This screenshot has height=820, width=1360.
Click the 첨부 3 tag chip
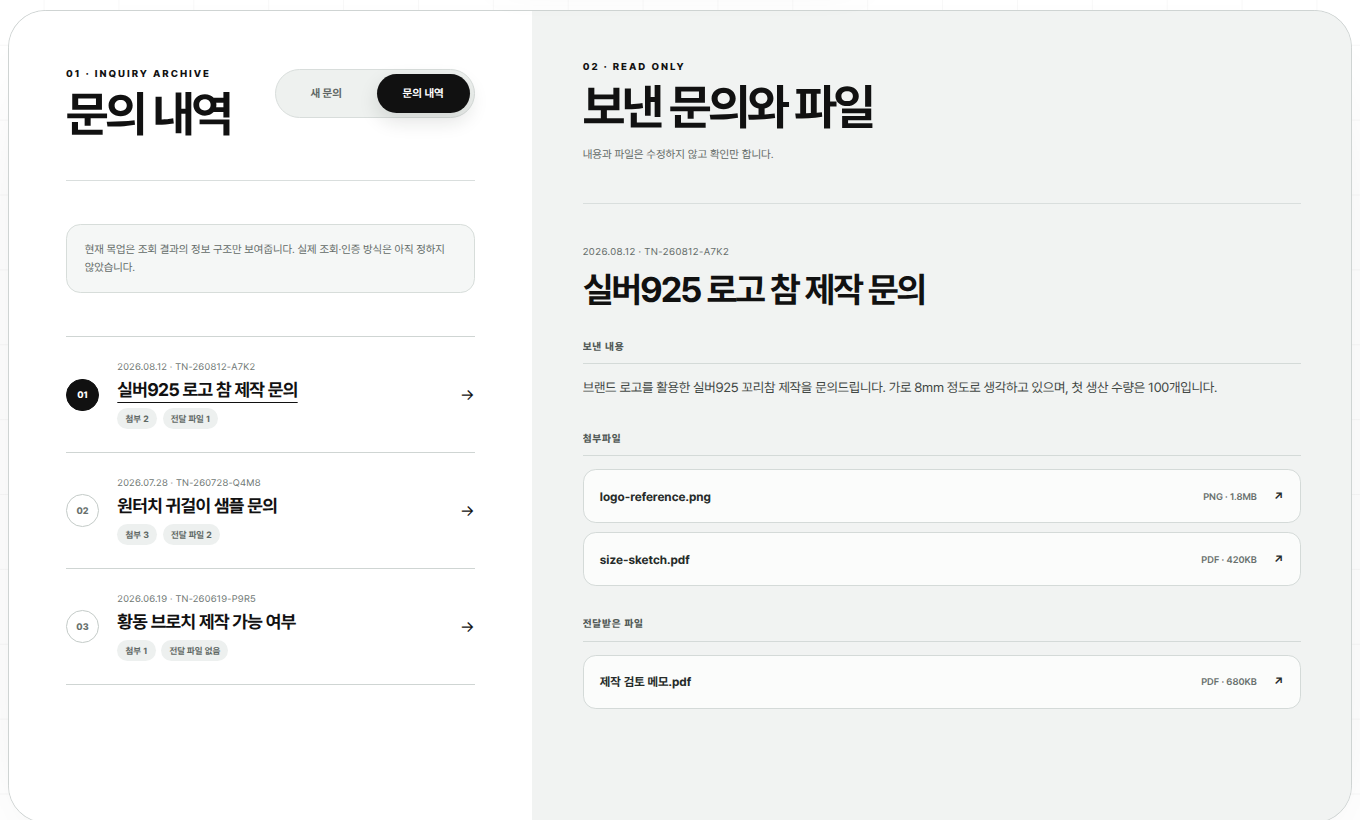pyautogui.click(x=137, y=535)
